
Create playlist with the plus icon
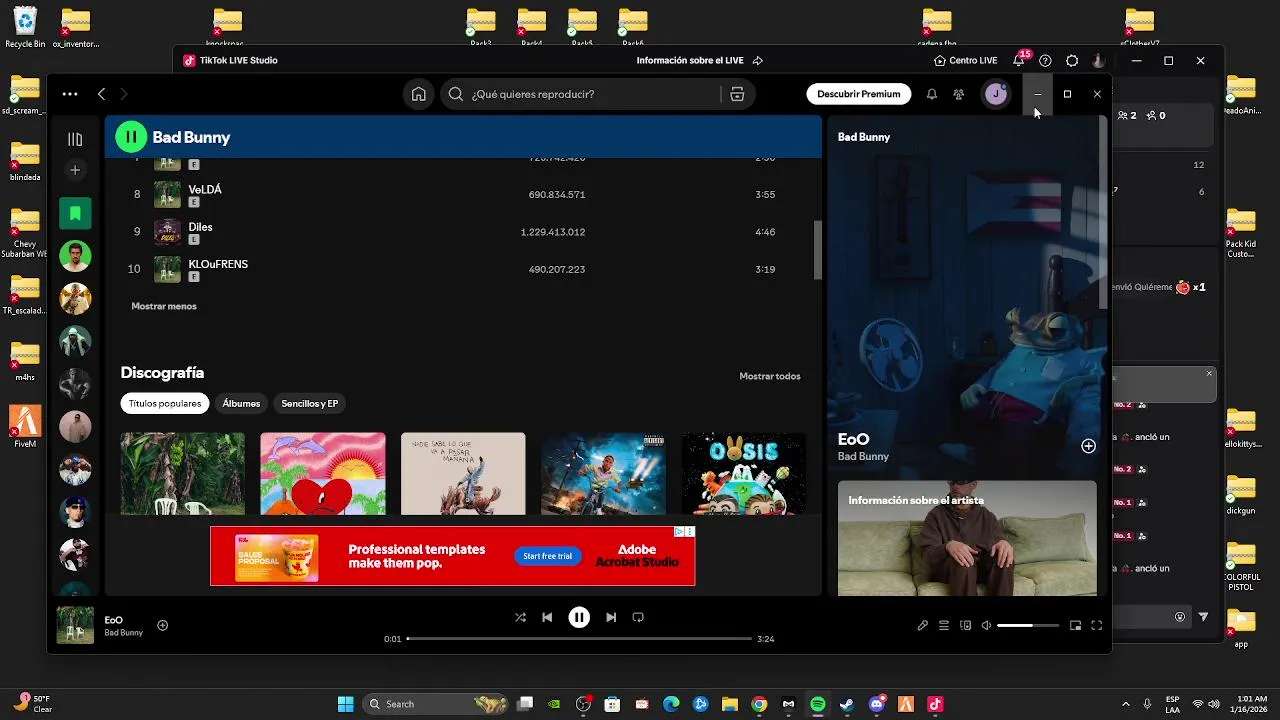click(75, 170)
